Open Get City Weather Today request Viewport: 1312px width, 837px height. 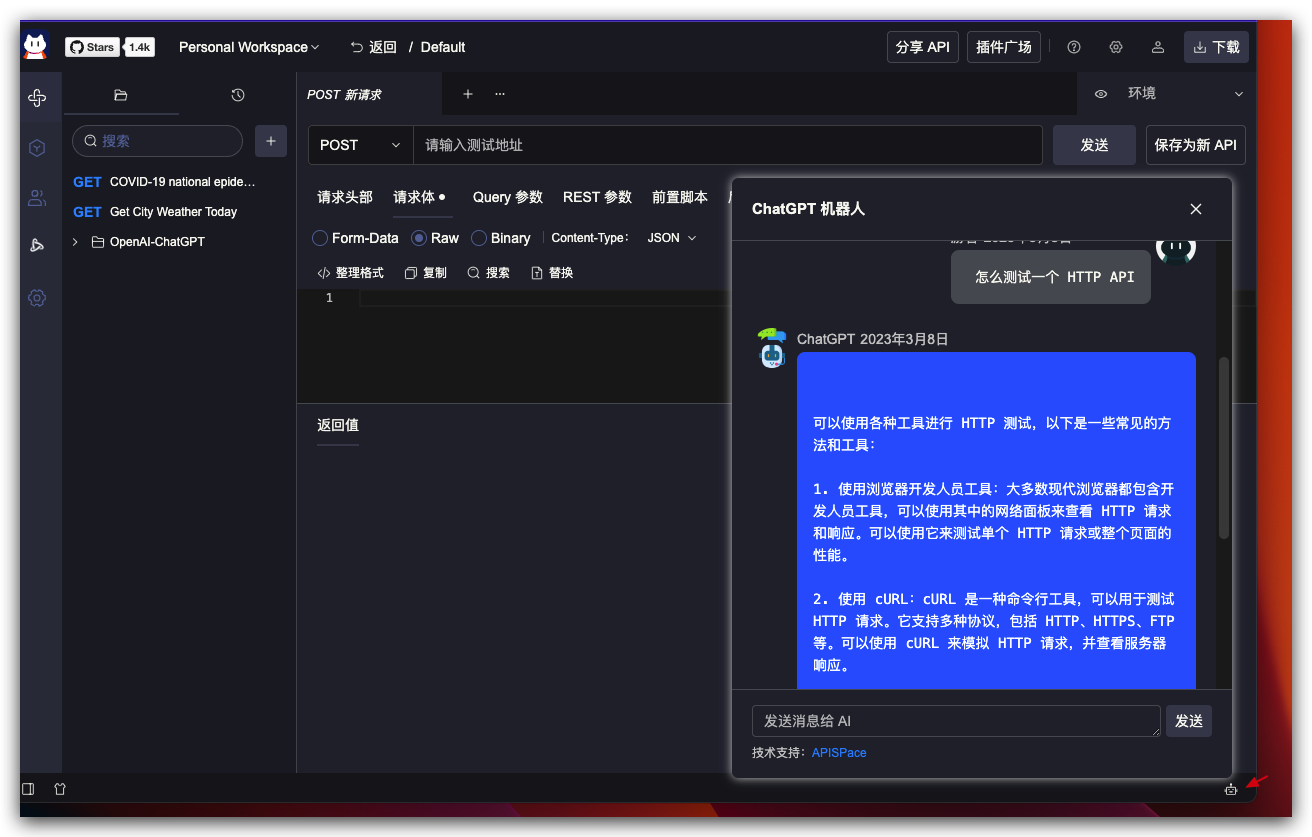point(155,212)
